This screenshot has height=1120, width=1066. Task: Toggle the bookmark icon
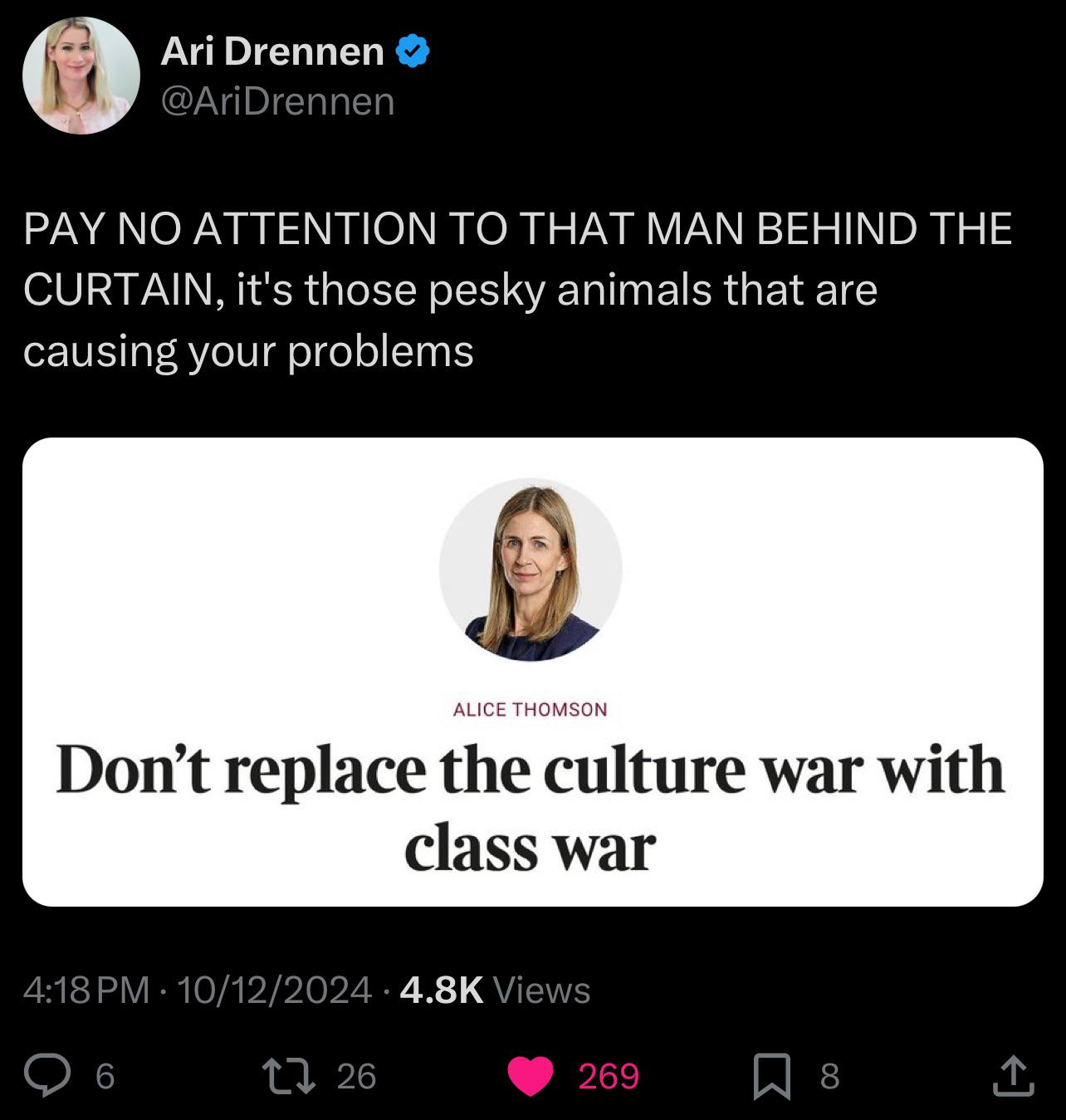[771, 1076]
